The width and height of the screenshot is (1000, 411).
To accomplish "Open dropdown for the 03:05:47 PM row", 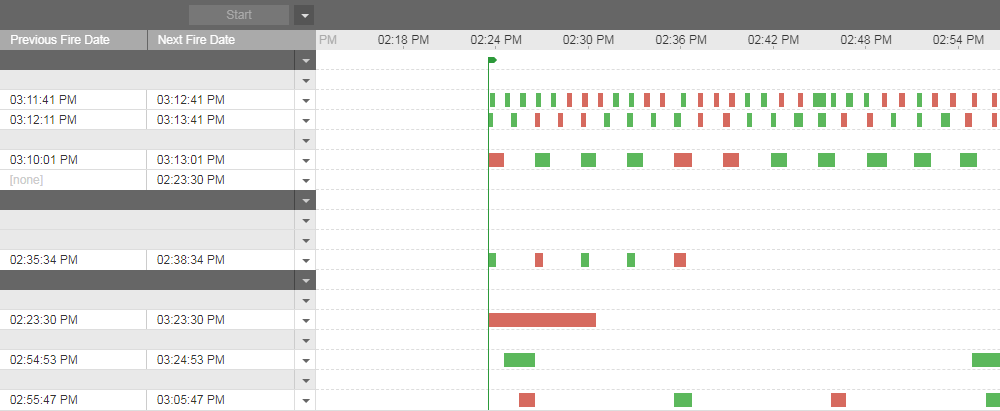I will tap(306, 400).
